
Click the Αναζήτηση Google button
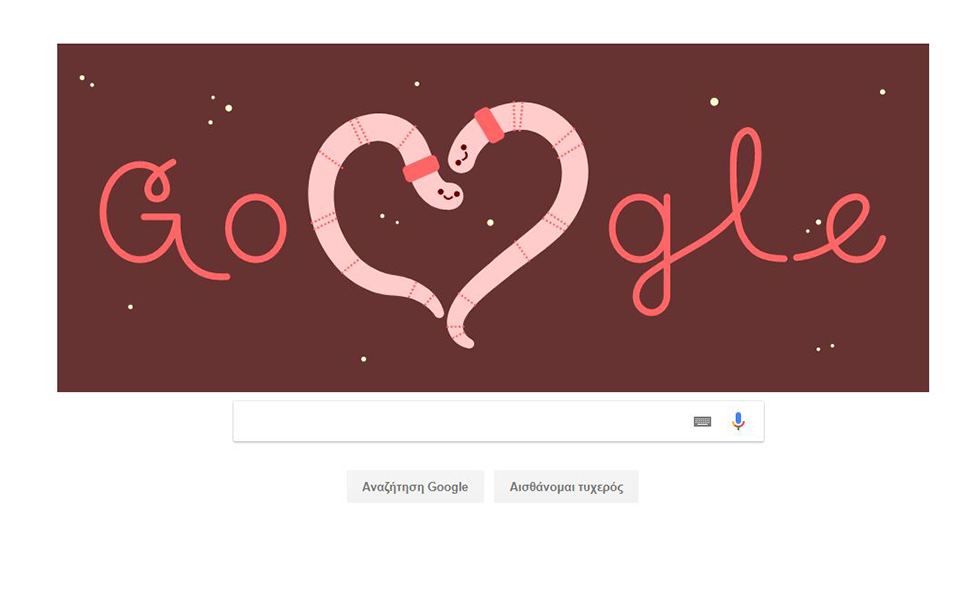click(415, 487)
